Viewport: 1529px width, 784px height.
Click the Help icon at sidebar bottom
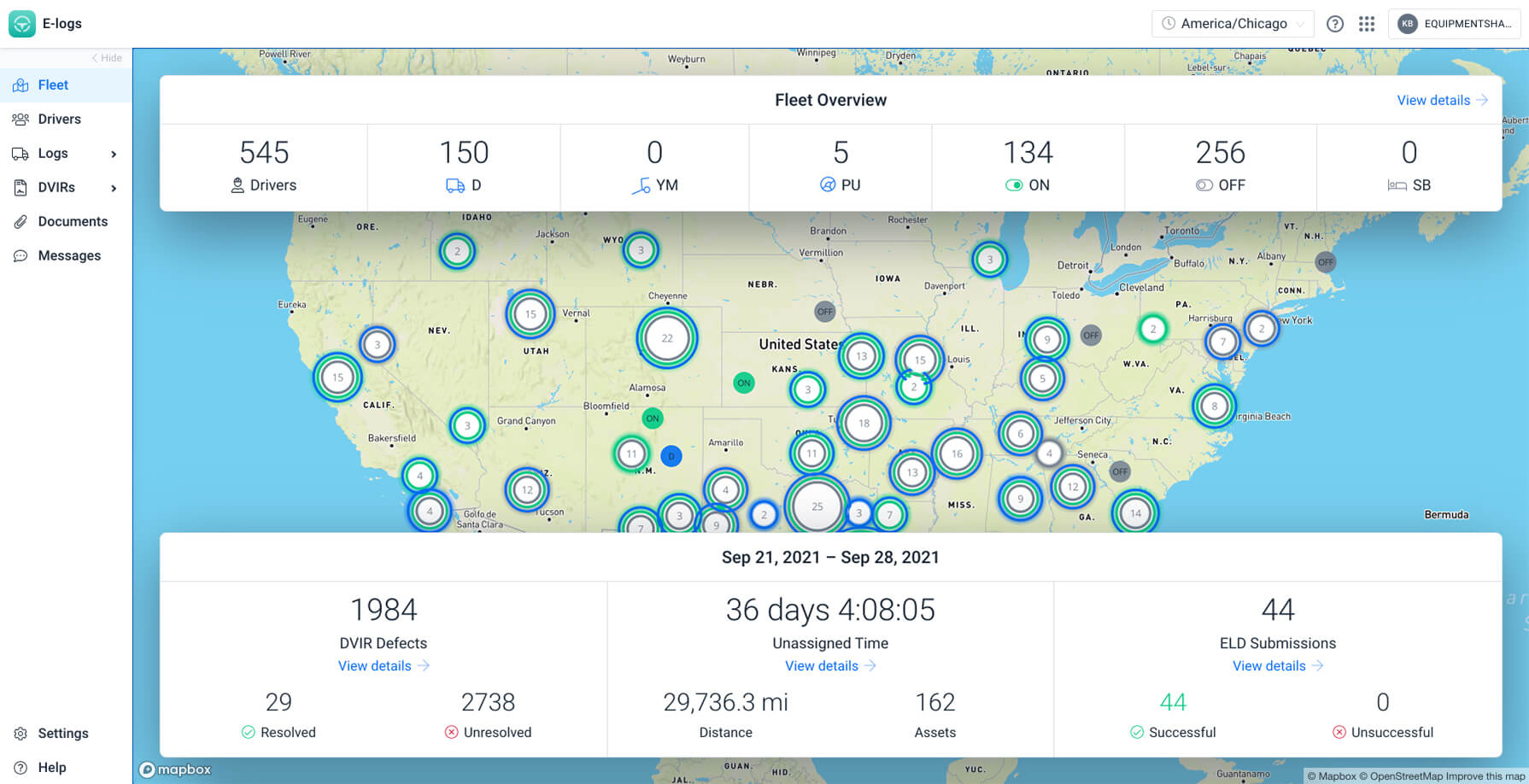pyautogui.click(x=21, y=766)
